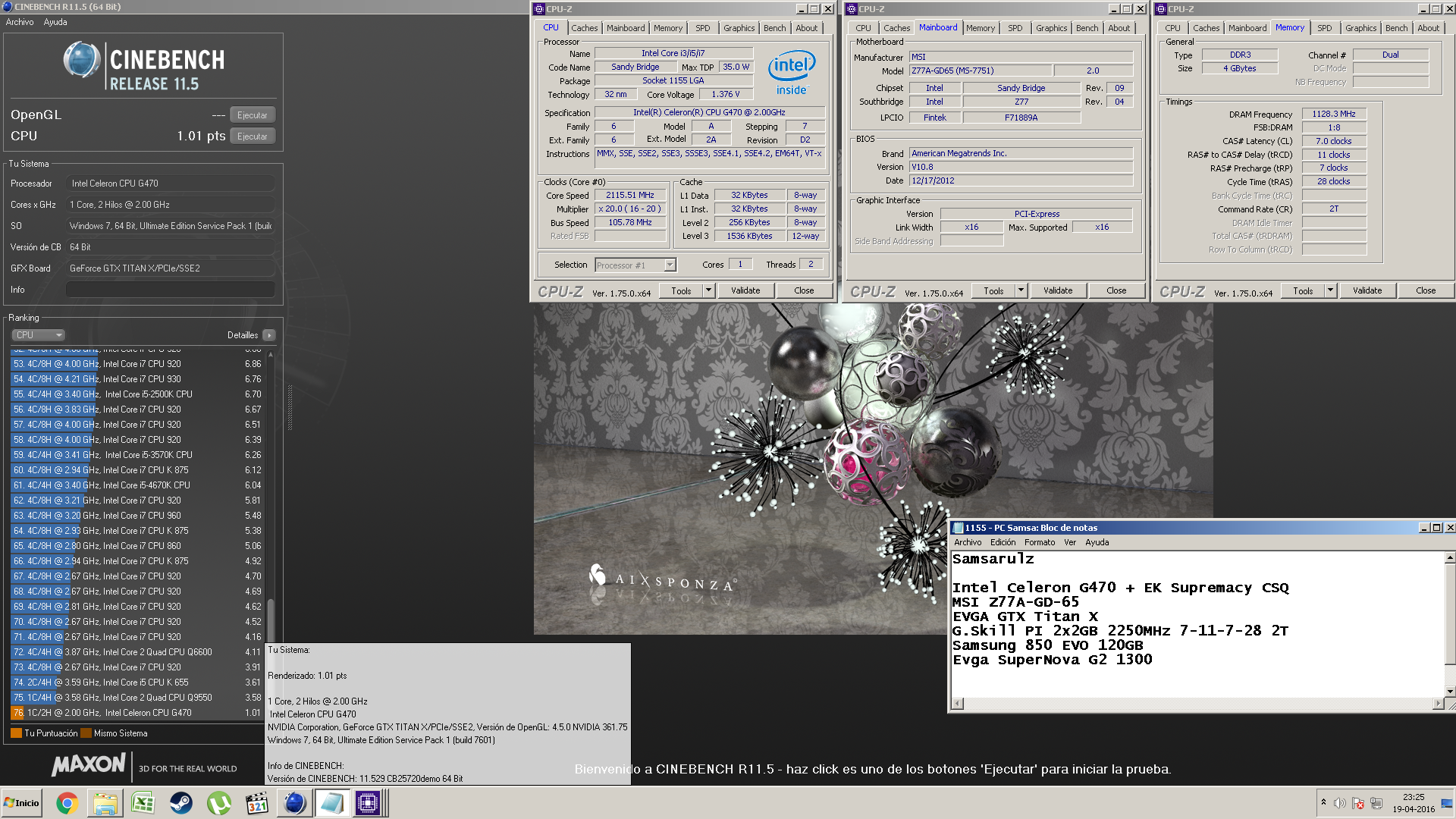Click the DRAM Frequency value 1128.3 MHz
The image size is (1456, 819).
click(1334, 114)
